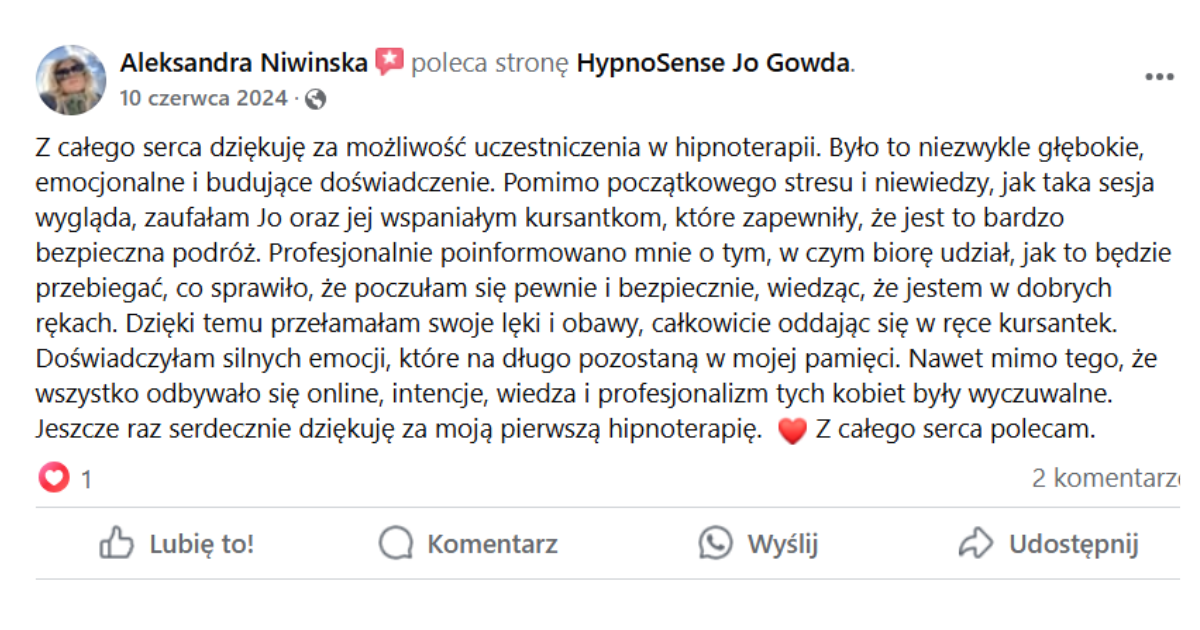Click the heart reaction icon below post

click(53, 479)
